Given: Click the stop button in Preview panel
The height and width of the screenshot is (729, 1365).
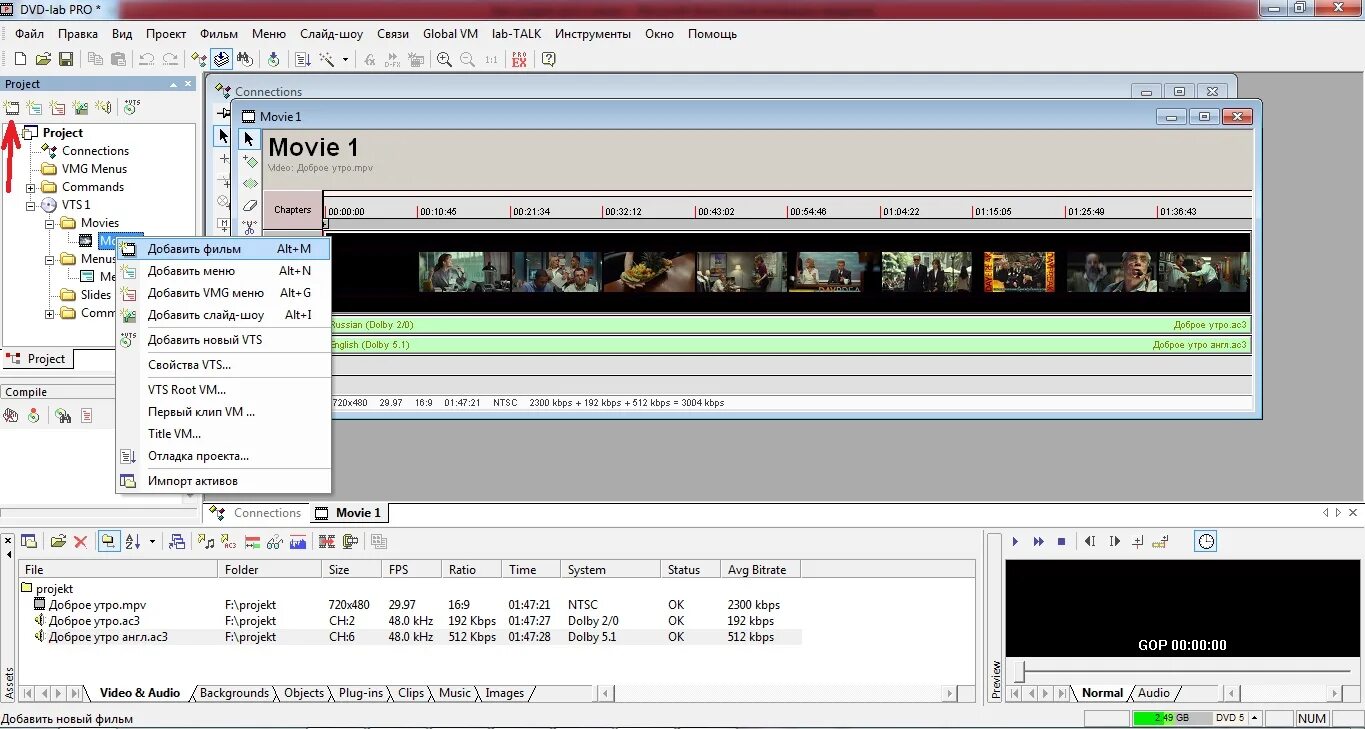Looking at the screenshot, I should coord(1061,541).
